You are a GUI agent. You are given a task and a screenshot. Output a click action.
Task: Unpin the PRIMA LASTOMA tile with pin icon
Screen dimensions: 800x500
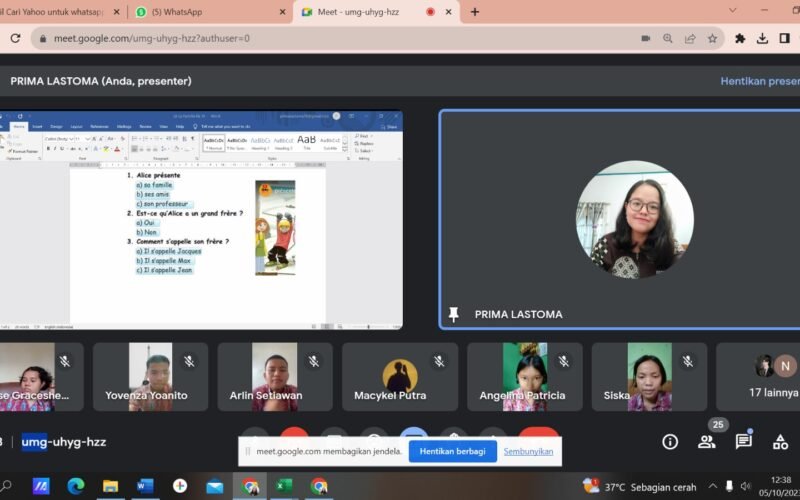(453, 314)
